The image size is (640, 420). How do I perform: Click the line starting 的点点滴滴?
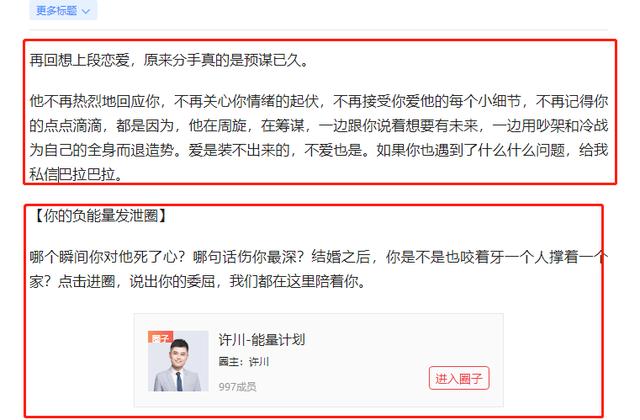[x=319, y=126]
